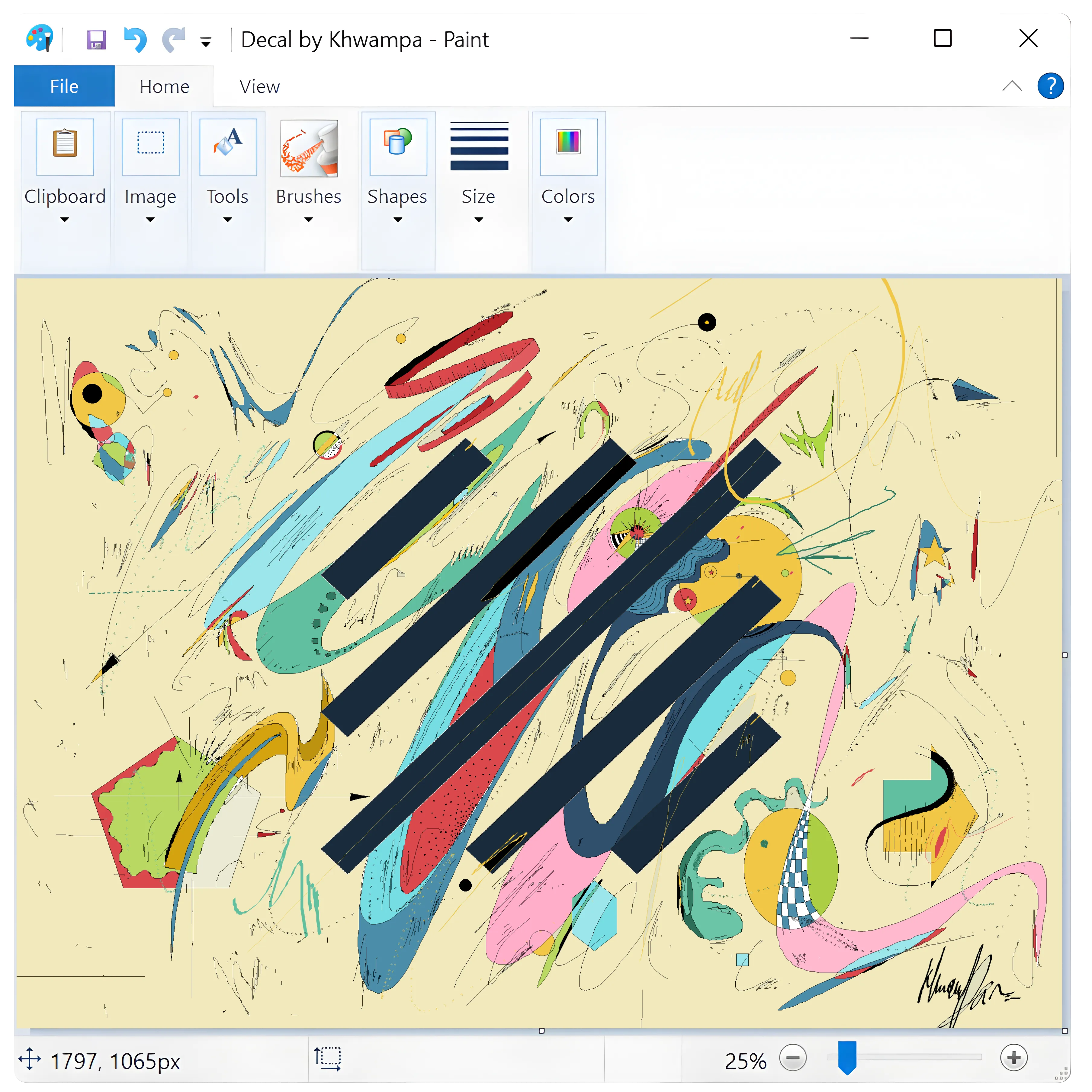Expand the Customize Quick Access Toolbar dropdown
The width and height of the screenshot is (1092, 1092).
(206, 42)
